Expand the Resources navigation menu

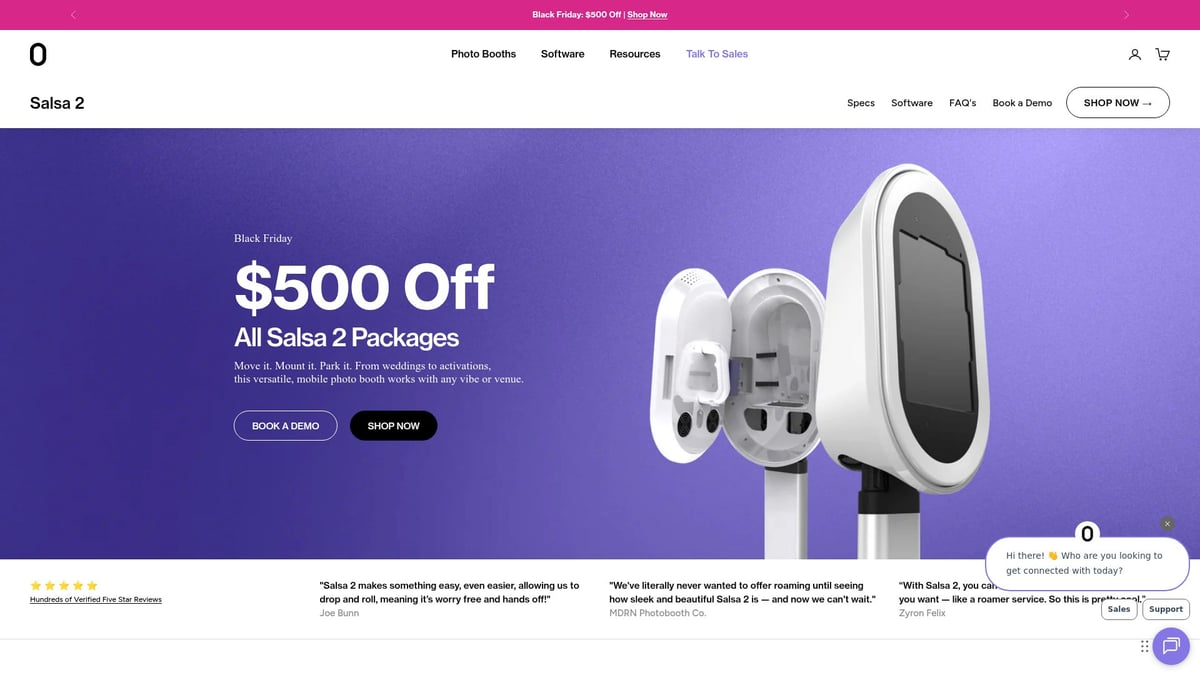coord(635,54)
